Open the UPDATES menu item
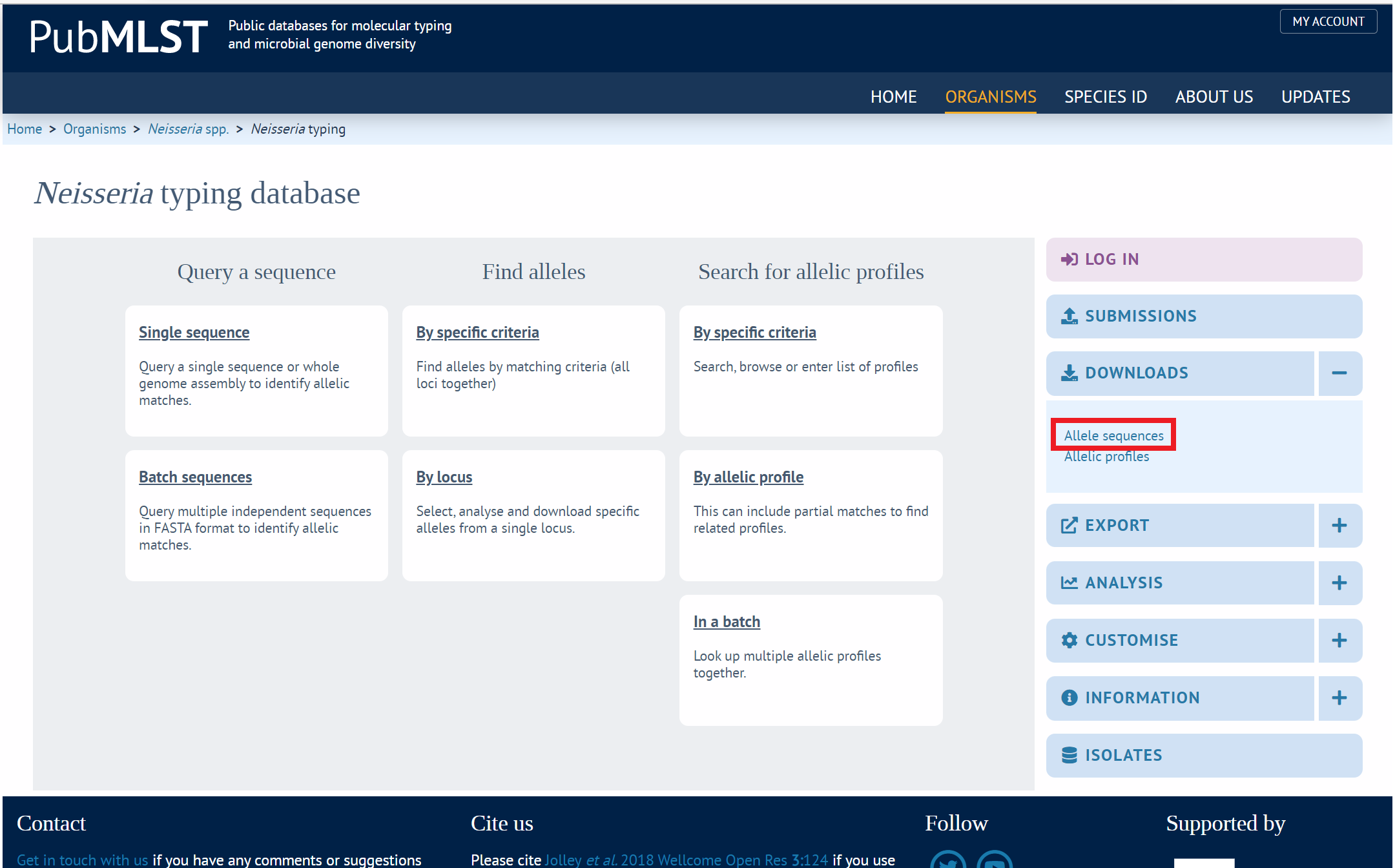 click(1316, 96)
